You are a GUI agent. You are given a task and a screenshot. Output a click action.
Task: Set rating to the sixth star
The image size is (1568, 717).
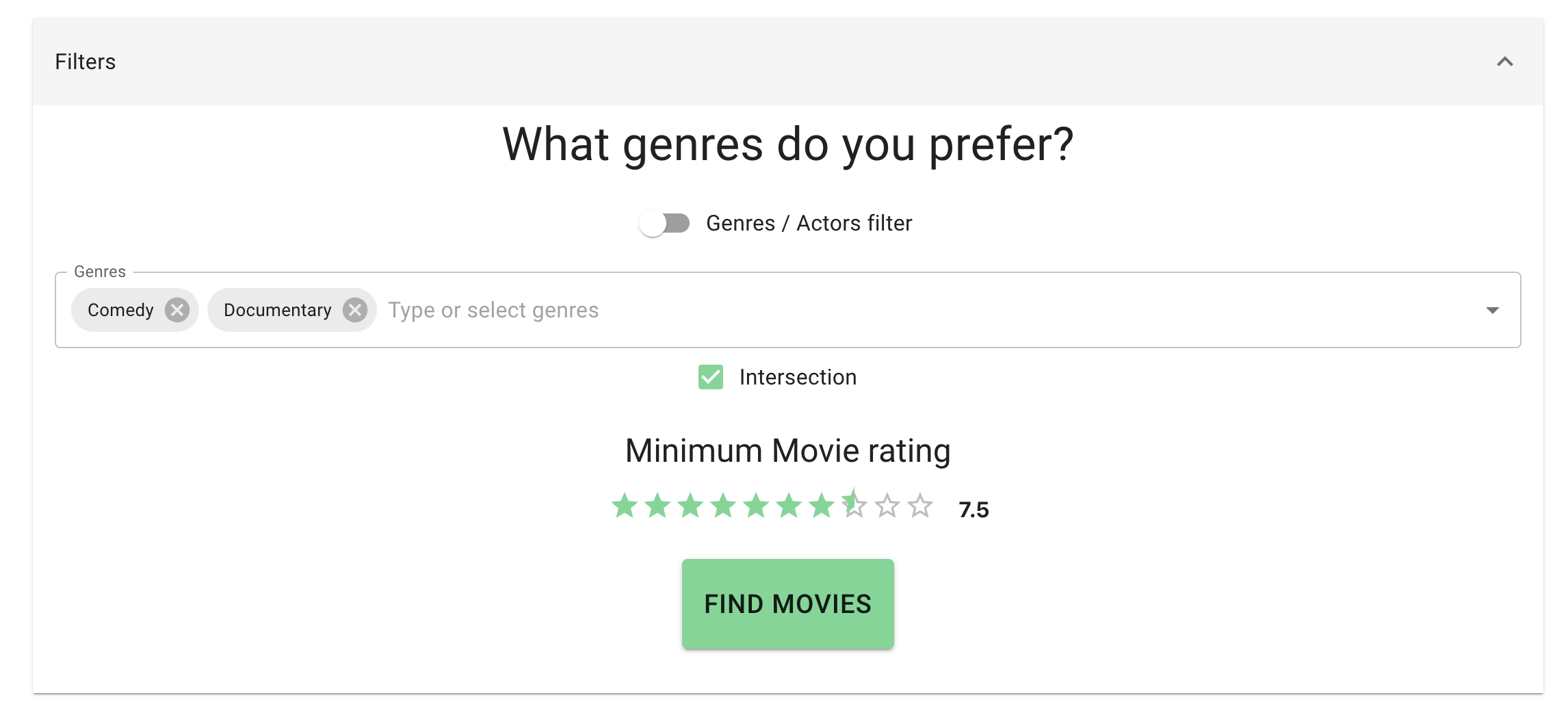tap(789, 506)
